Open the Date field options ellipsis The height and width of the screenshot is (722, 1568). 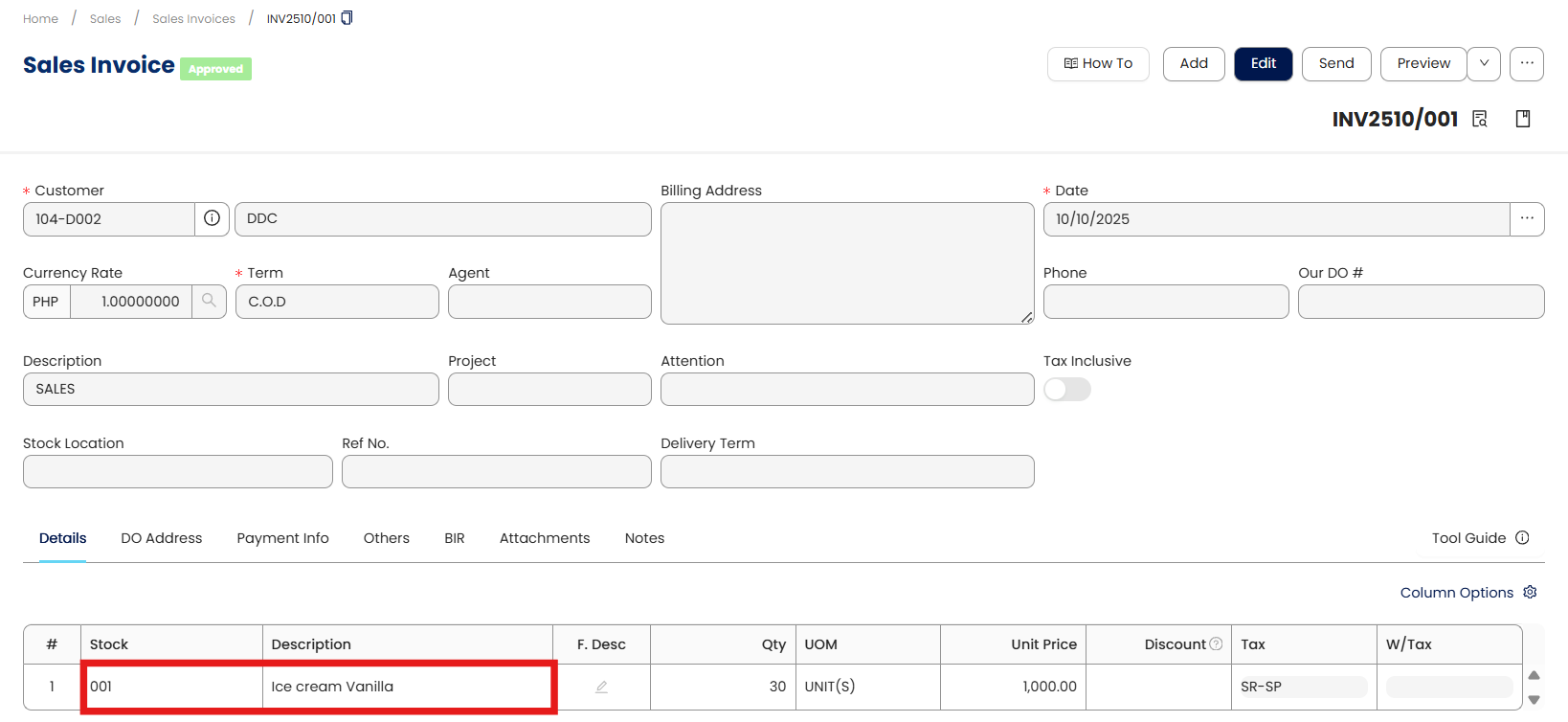[1527, 218]
